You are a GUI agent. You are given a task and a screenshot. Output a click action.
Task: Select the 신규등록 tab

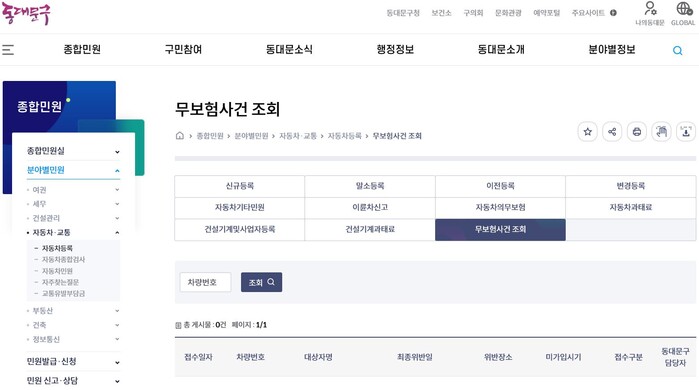point(240,186)
